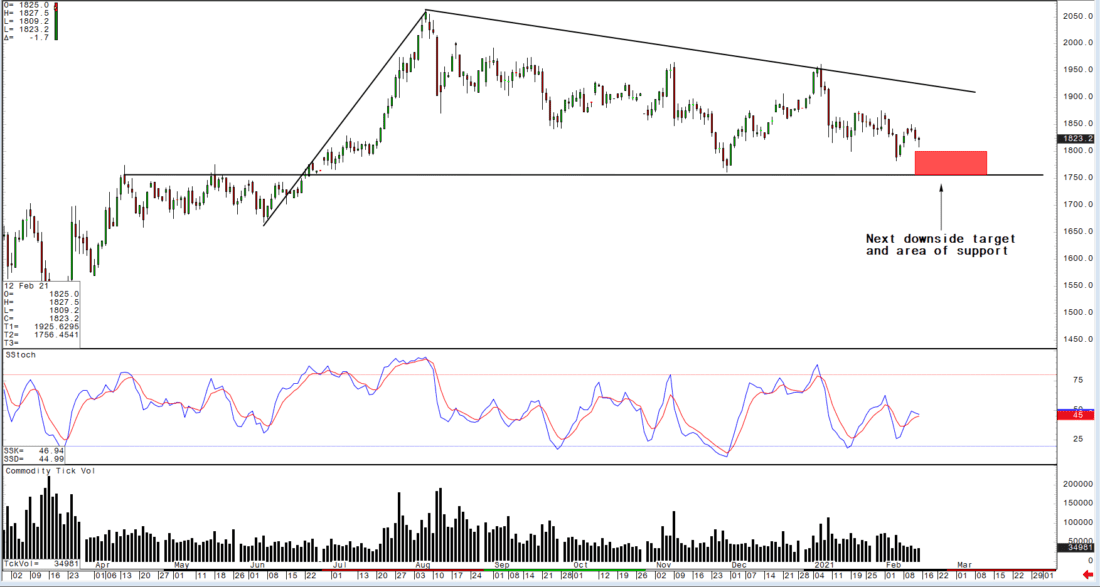The width and height of the screenshot is (1100, 587).
Task: Click the 'Next downside target' annotation text
Action: point(940,238)
